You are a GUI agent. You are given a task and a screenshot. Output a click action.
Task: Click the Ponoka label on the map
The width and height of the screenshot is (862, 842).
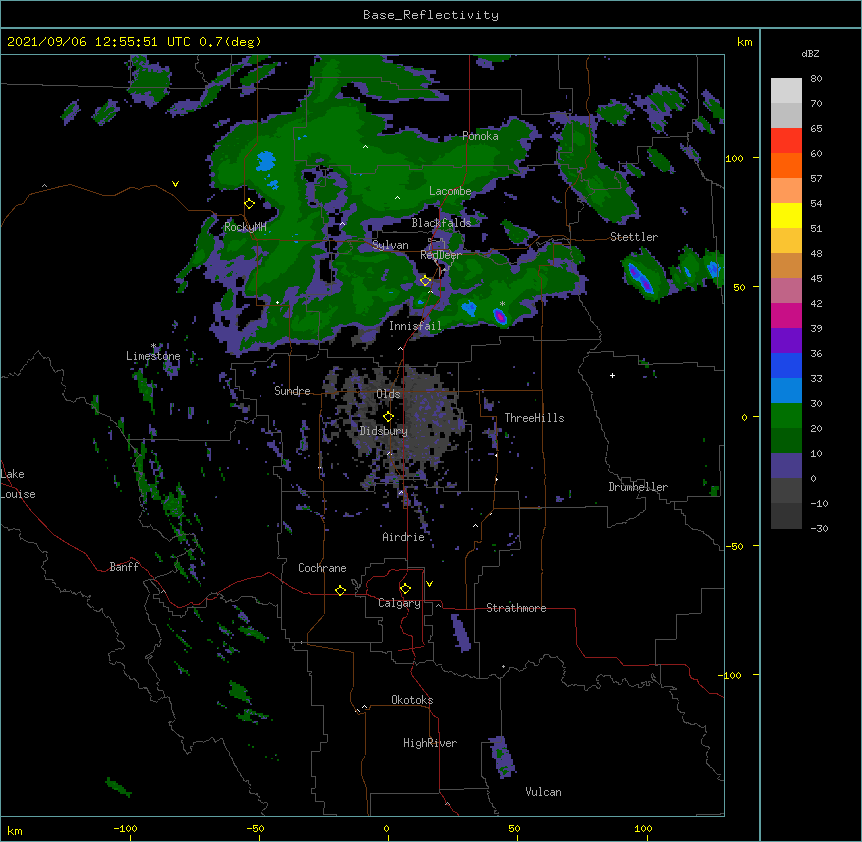point(480,136)
